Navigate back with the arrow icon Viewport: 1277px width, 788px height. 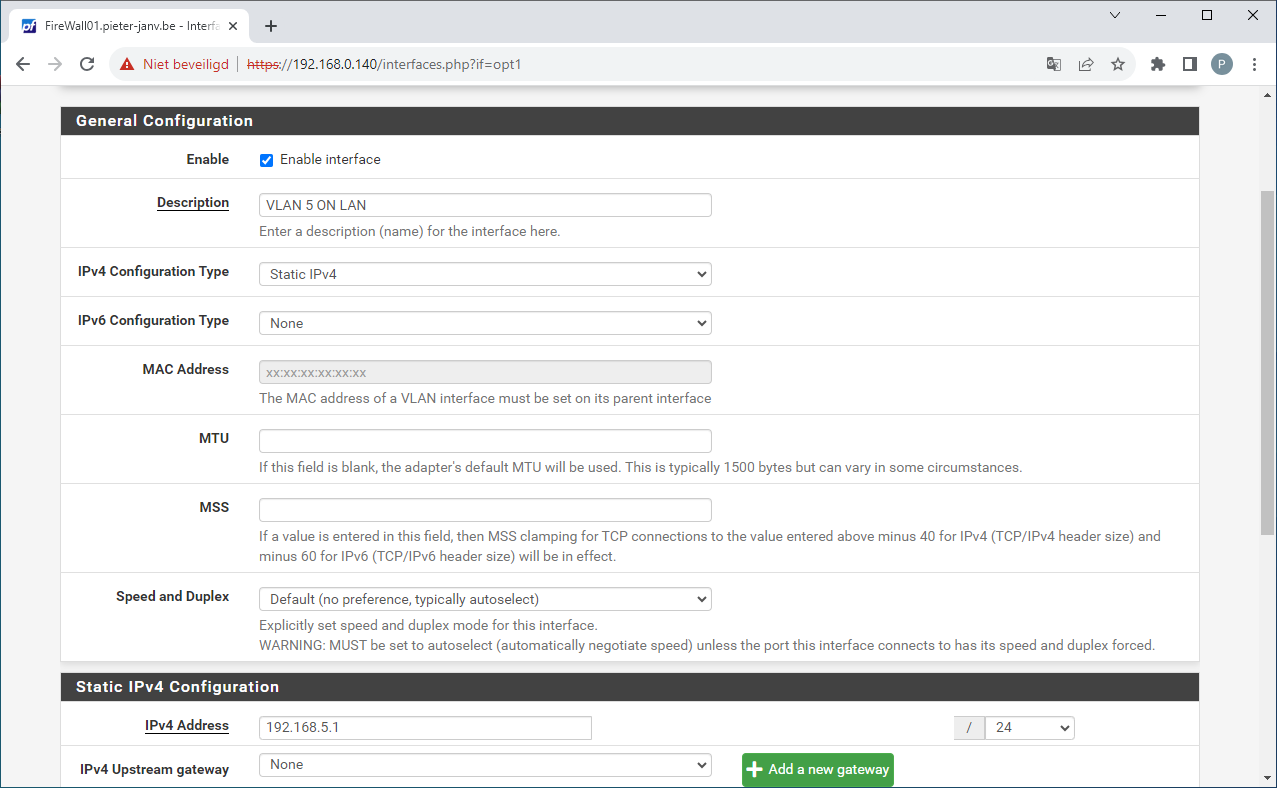(x=22, y=63)
